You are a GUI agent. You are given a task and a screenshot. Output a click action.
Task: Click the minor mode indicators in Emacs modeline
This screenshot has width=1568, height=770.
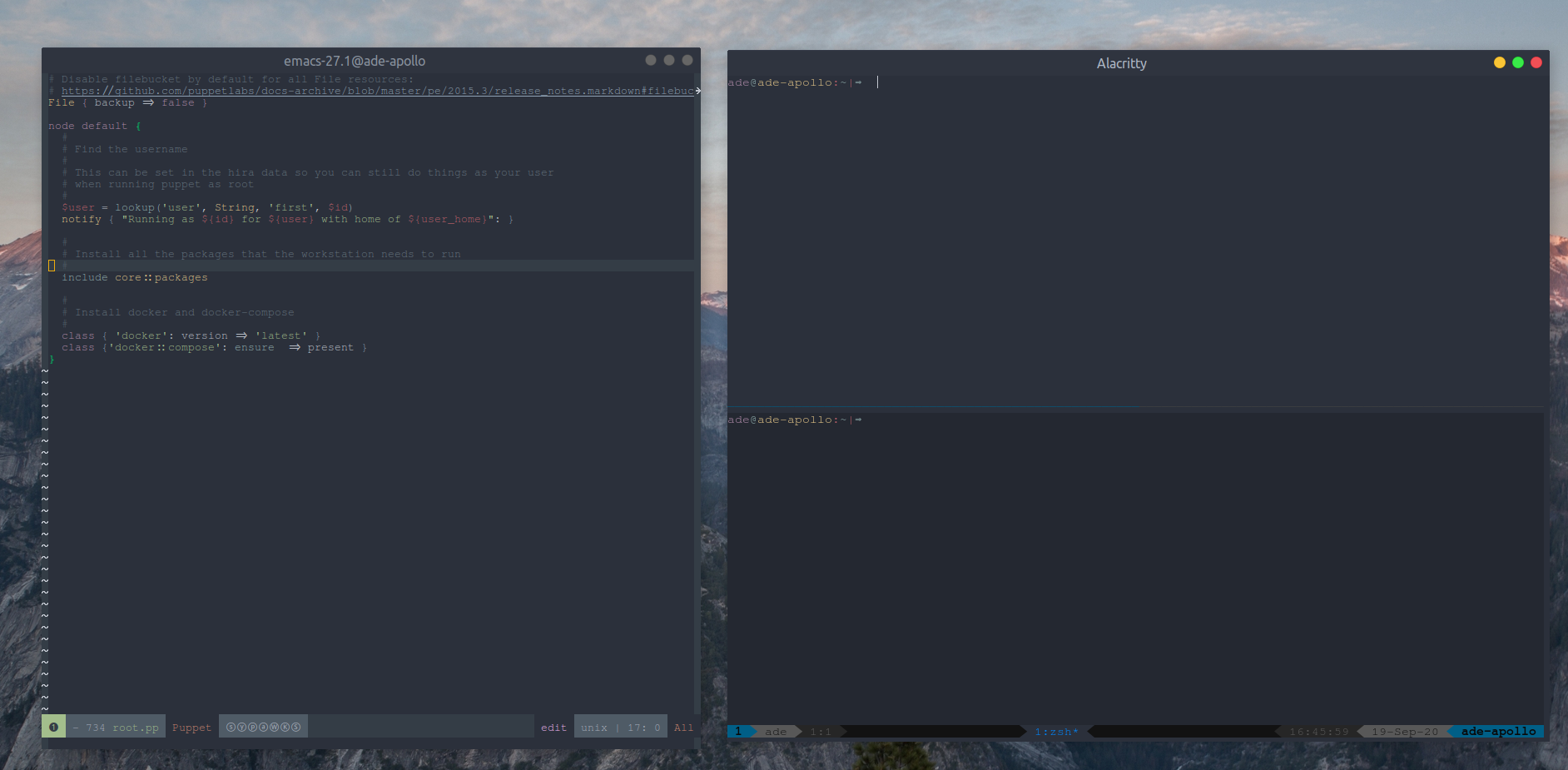[x=263, y=727]
